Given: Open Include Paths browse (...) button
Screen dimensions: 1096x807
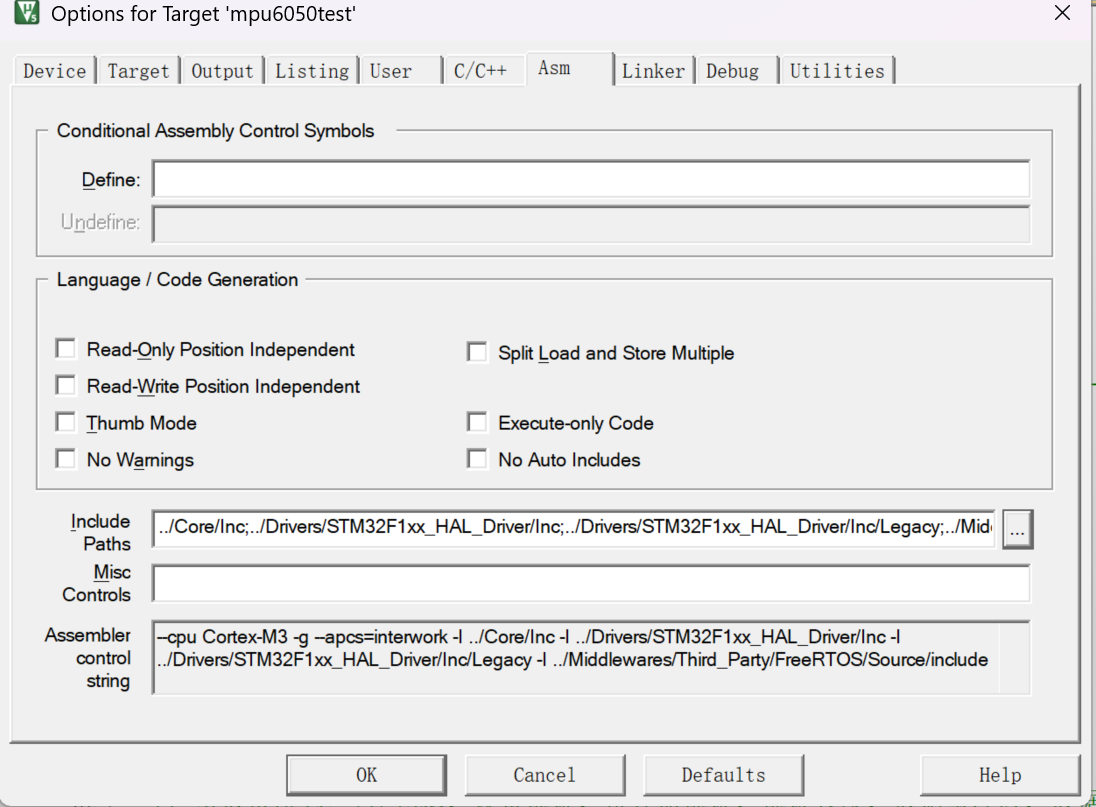Looking at the screenshot, I should tap(1017, 530).
